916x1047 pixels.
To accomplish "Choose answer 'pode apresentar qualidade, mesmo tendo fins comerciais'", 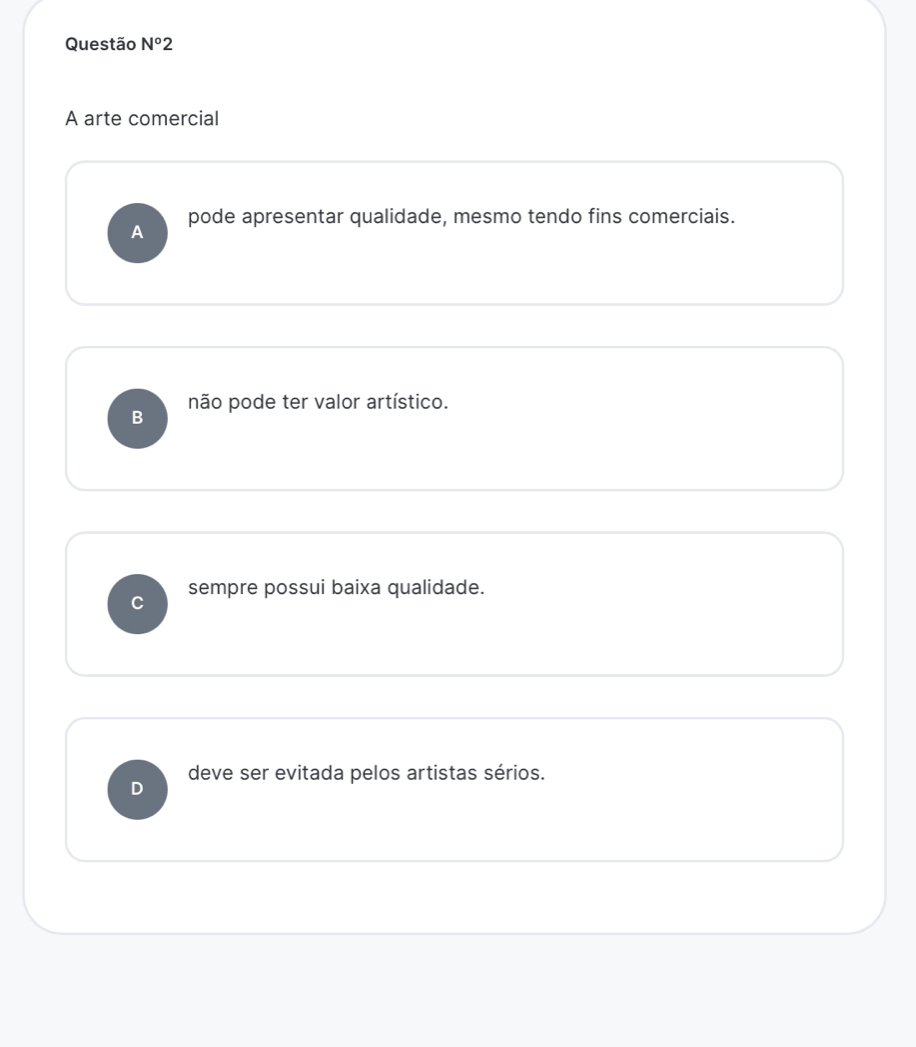I will pos(461,216).
